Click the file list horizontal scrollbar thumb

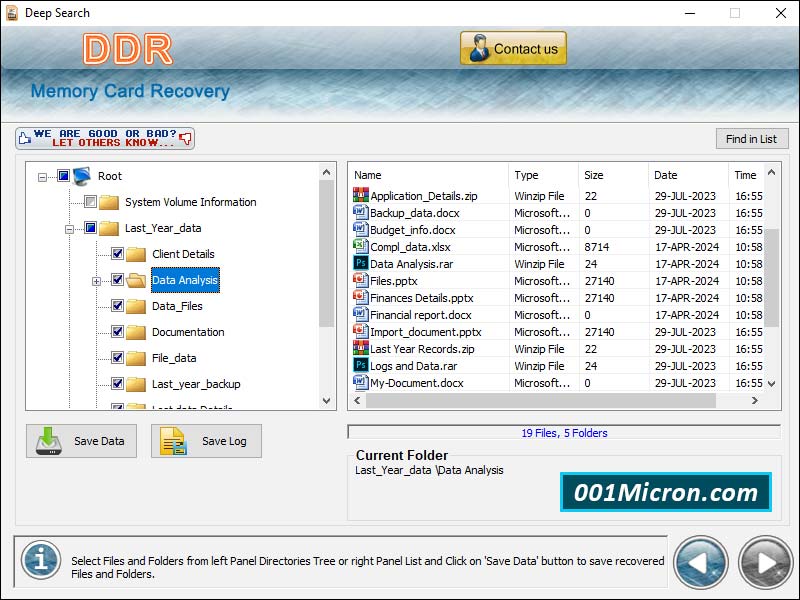tap(541, 401)
